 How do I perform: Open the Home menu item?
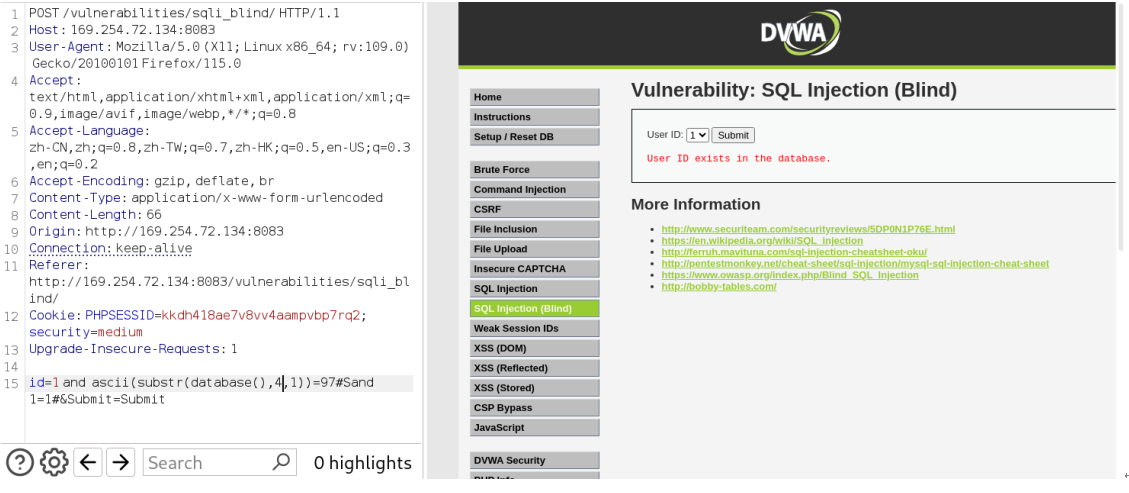534,97
